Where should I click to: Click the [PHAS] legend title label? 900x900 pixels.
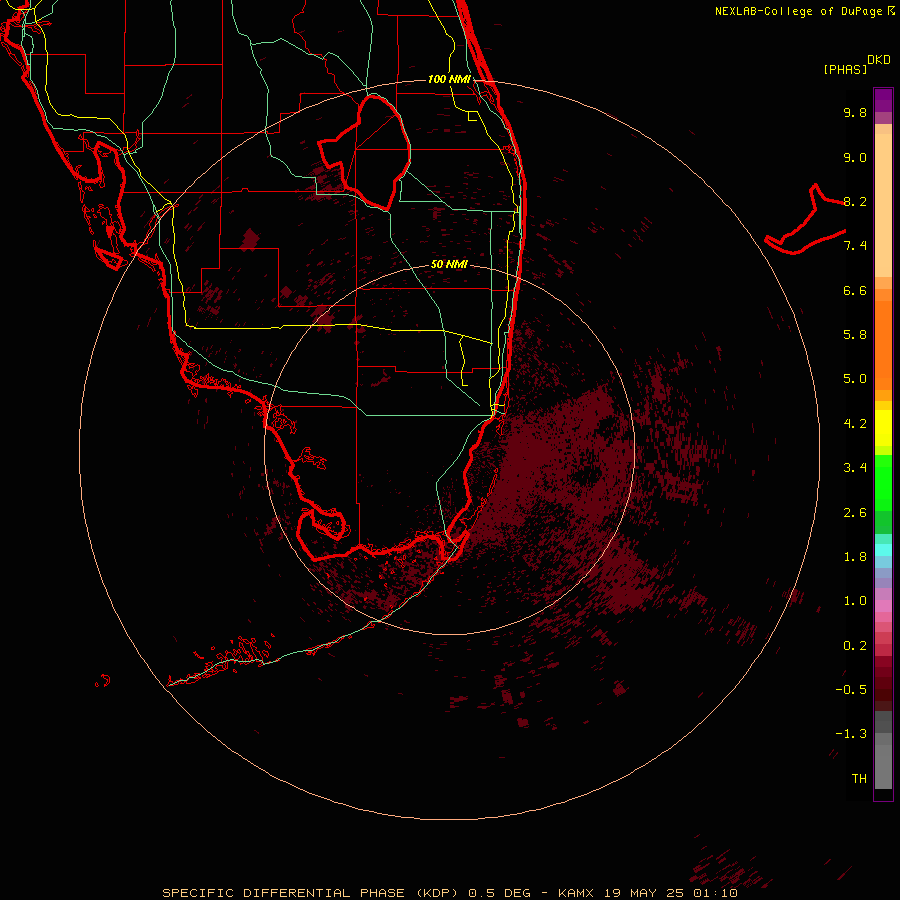coord(845,69)
